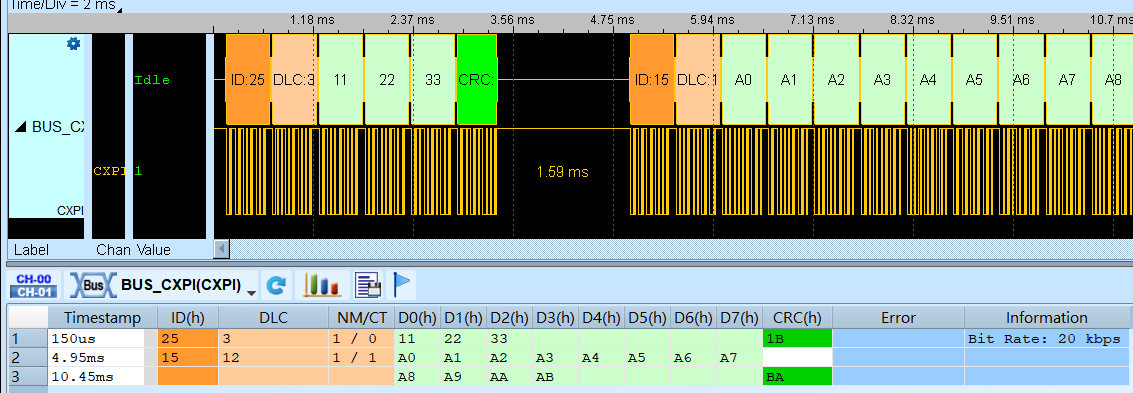
Task: Select the green CRC packet segment
Action: click(x=477, y=79)
